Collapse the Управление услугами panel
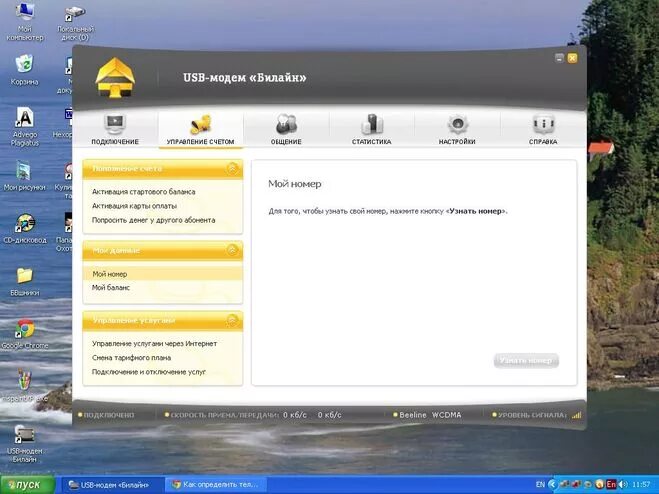The image size is (659, 494). click(232, 320)
